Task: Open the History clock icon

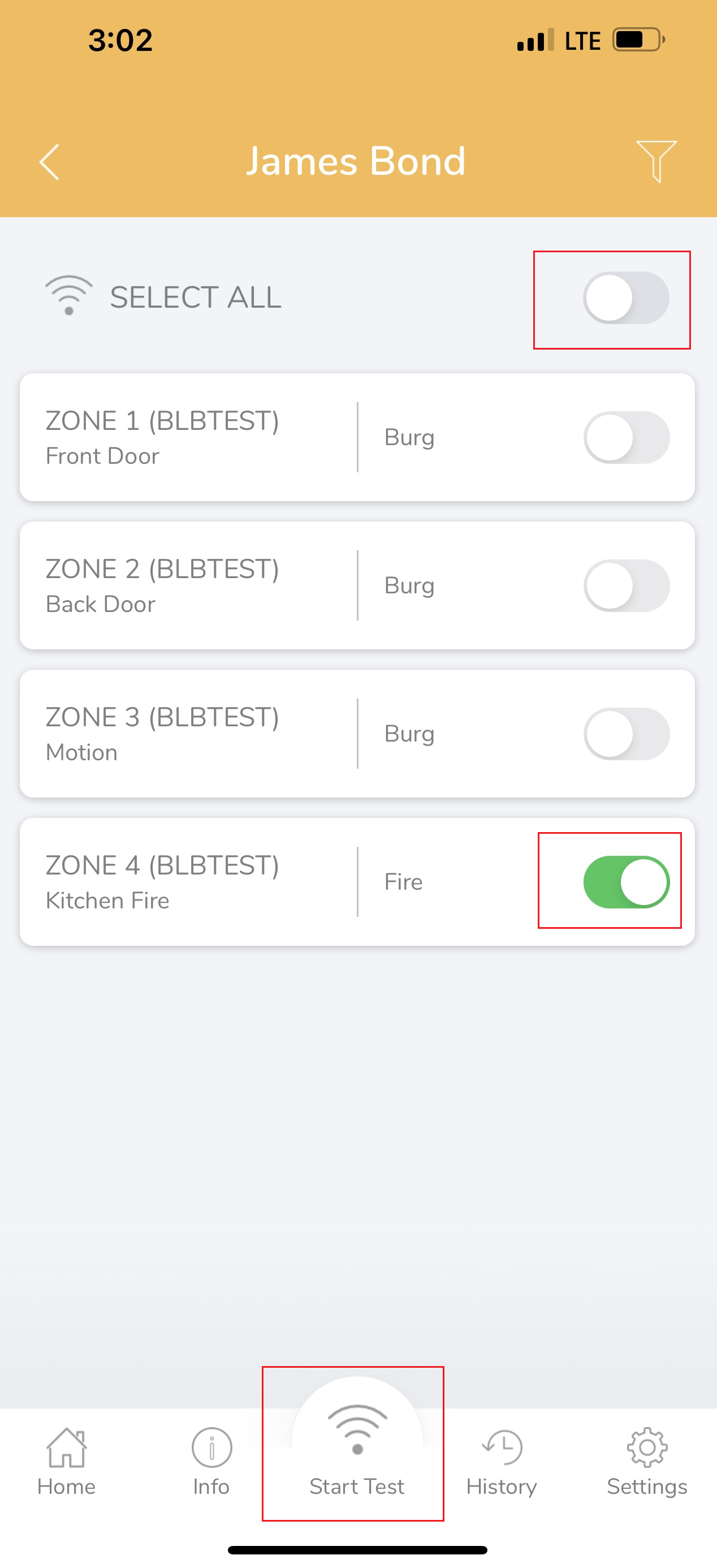Action: (502, 1448)
